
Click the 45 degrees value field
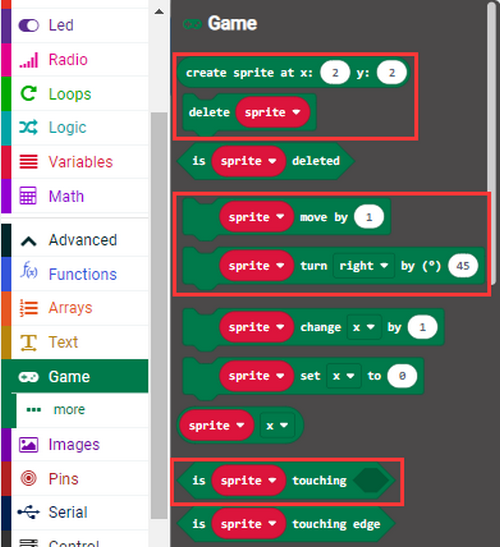(463, 266)
